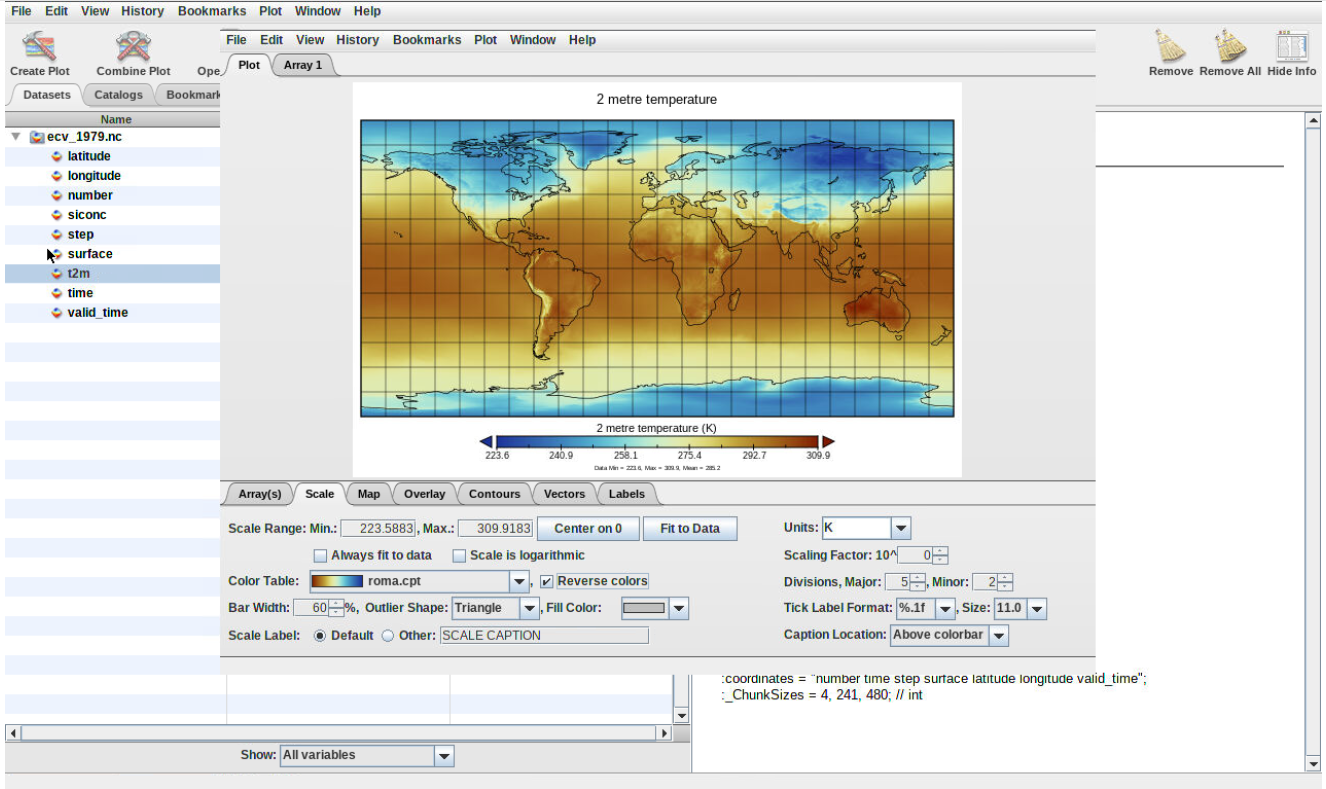Screen dimensions: 1326x789
Task: Switch to the Vectors tab
Action: [x=565, y=494]
